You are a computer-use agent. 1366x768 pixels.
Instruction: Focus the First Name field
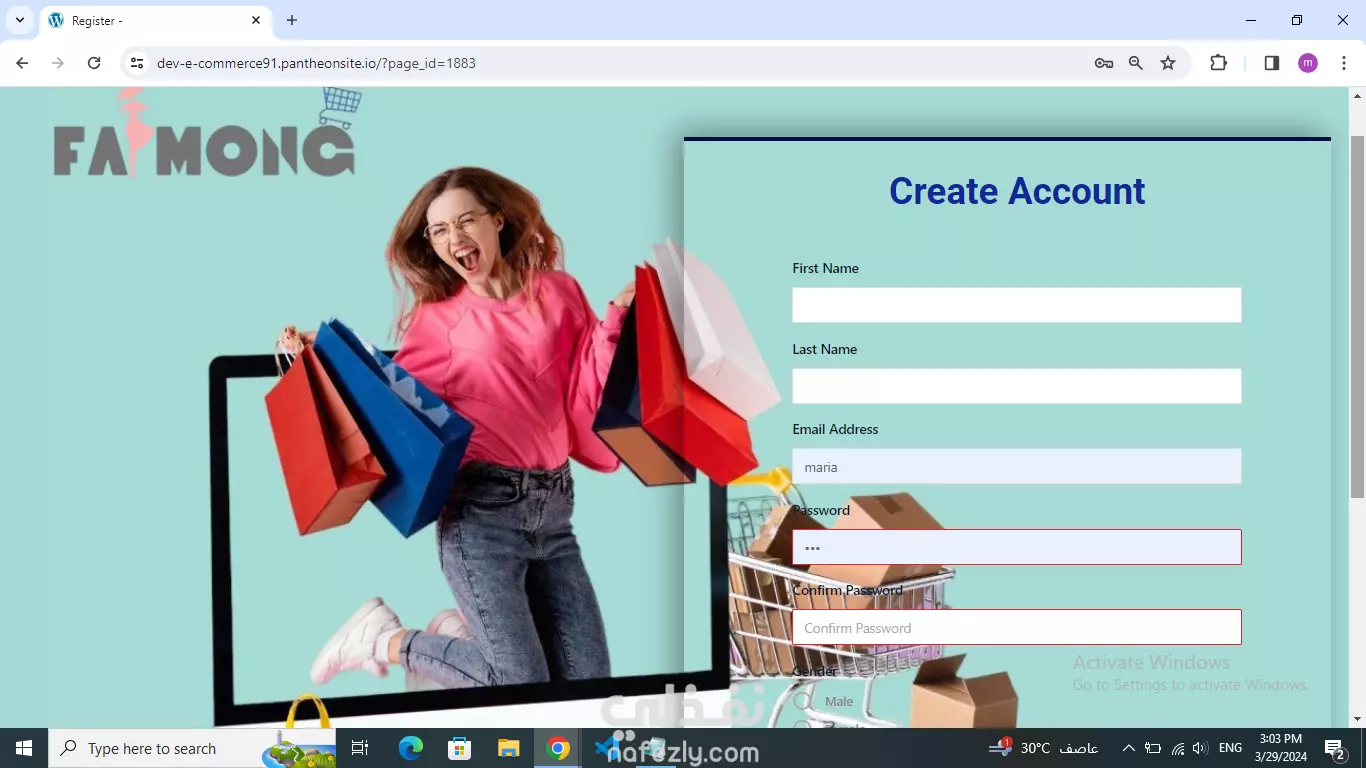(x=1017, y=305)
